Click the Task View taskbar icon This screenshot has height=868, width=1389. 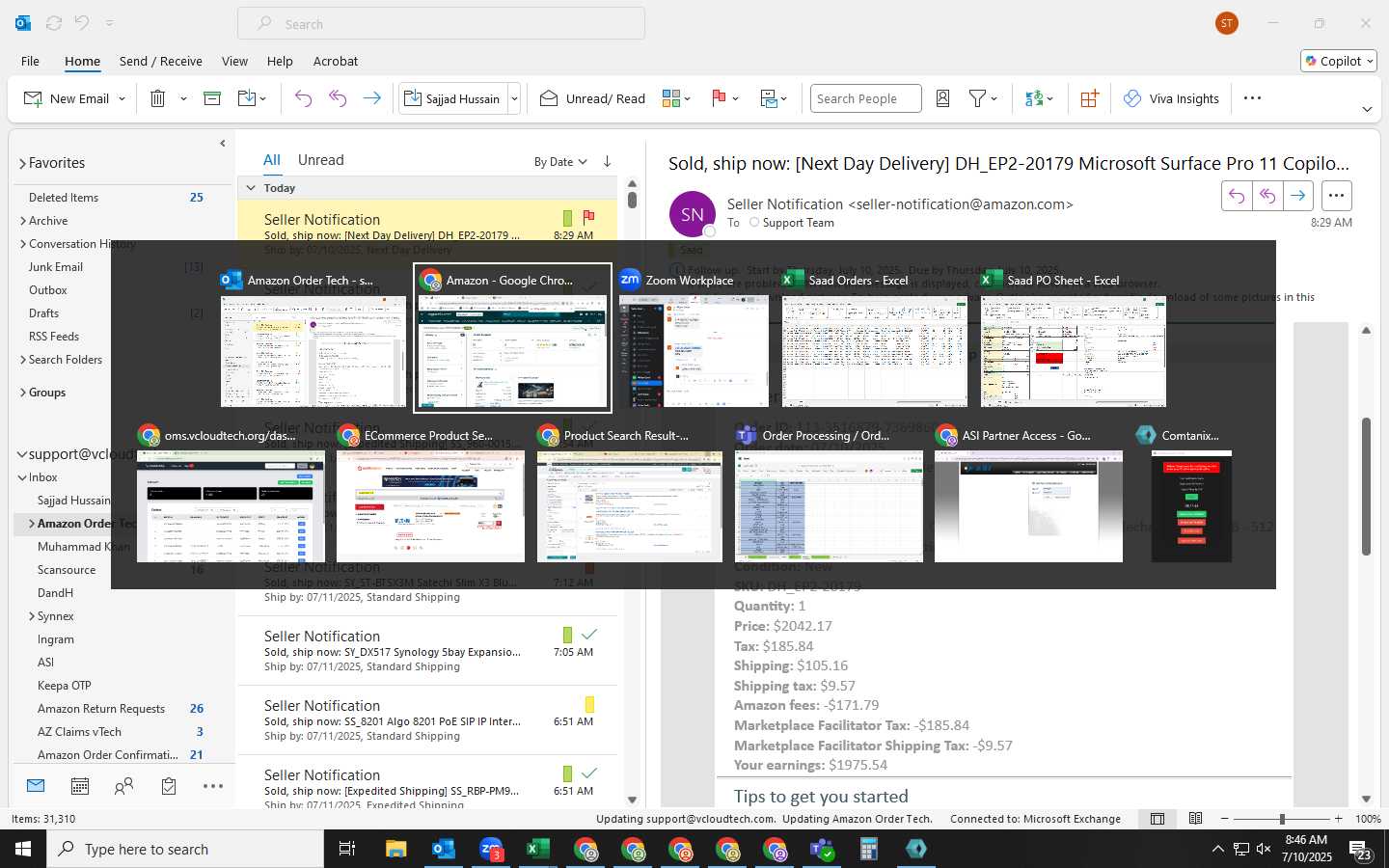(x=346, y=849)
